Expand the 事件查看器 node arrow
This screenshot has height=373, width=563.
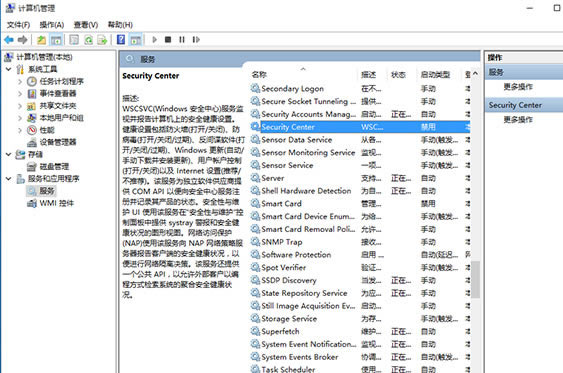[20, 94]
